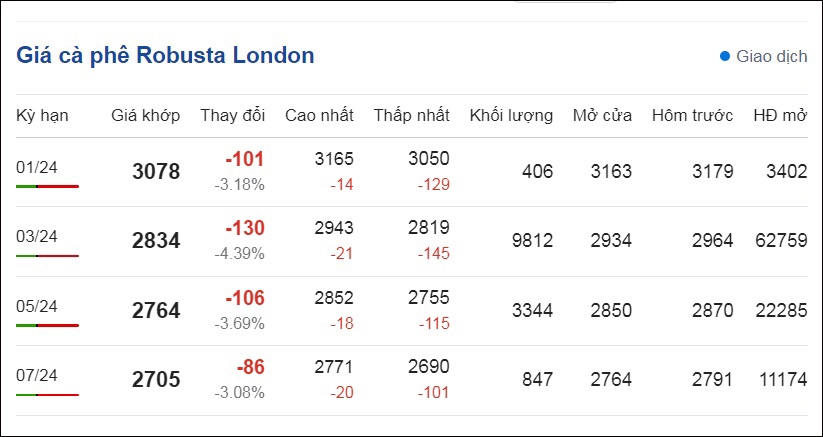823x437 pixels.
Task: Click the blue Giao dịch status dot
Action: click(725, 56)
